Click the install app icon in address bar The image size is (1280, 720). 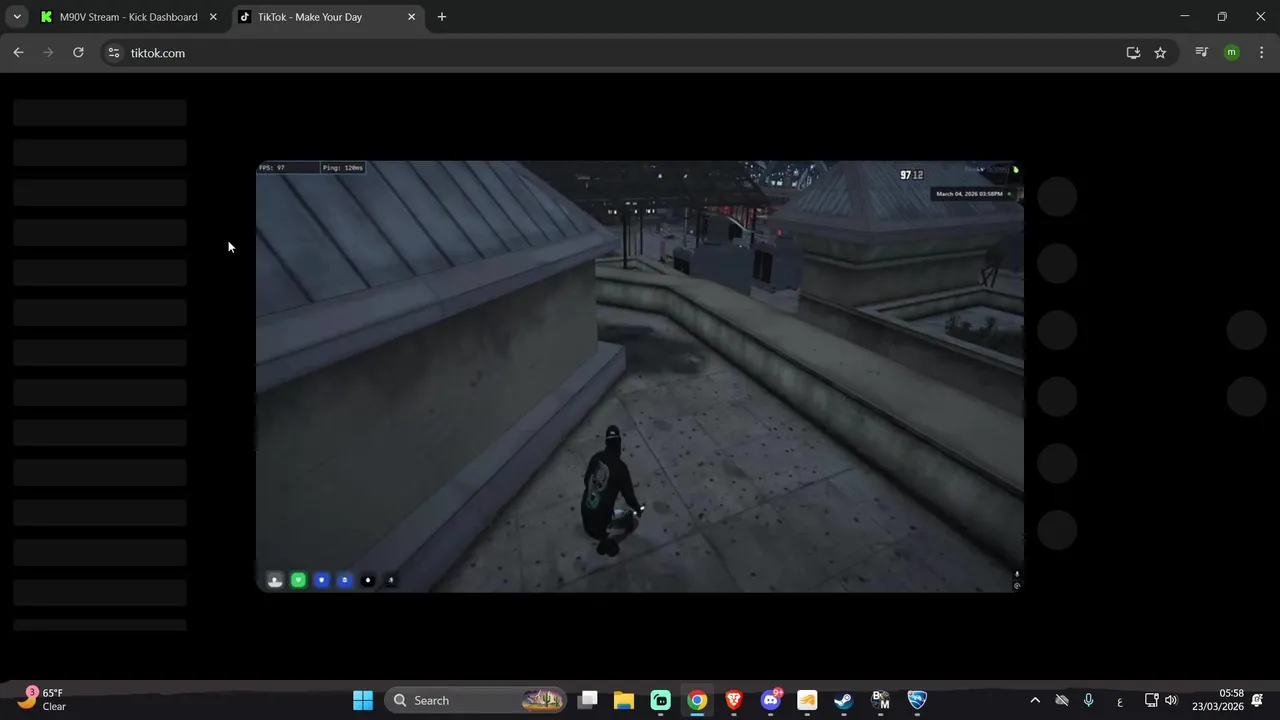pos(1133,53)
